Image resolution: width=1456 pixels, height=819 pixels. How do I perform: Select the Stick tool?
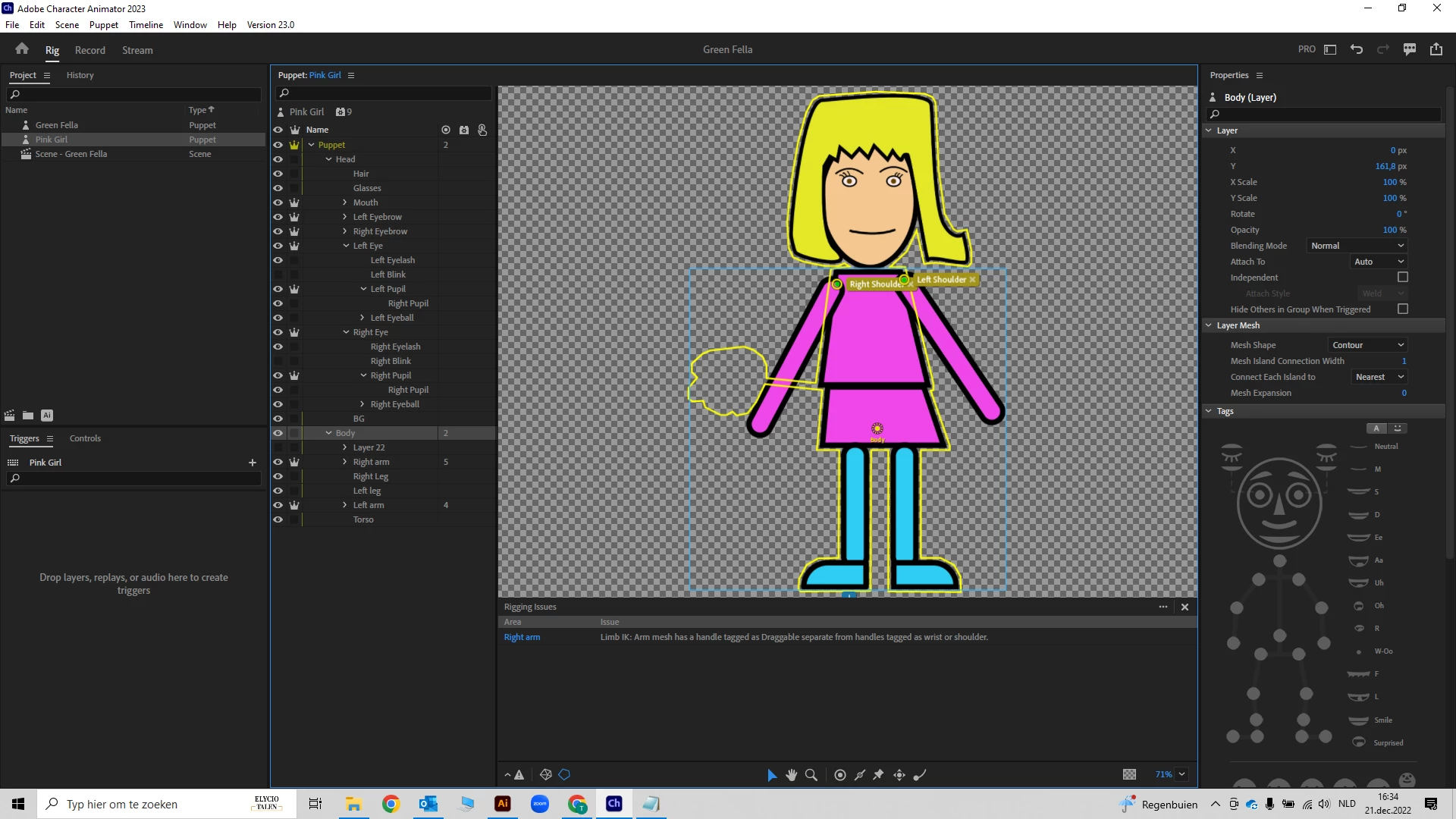(x=860, y=775)
